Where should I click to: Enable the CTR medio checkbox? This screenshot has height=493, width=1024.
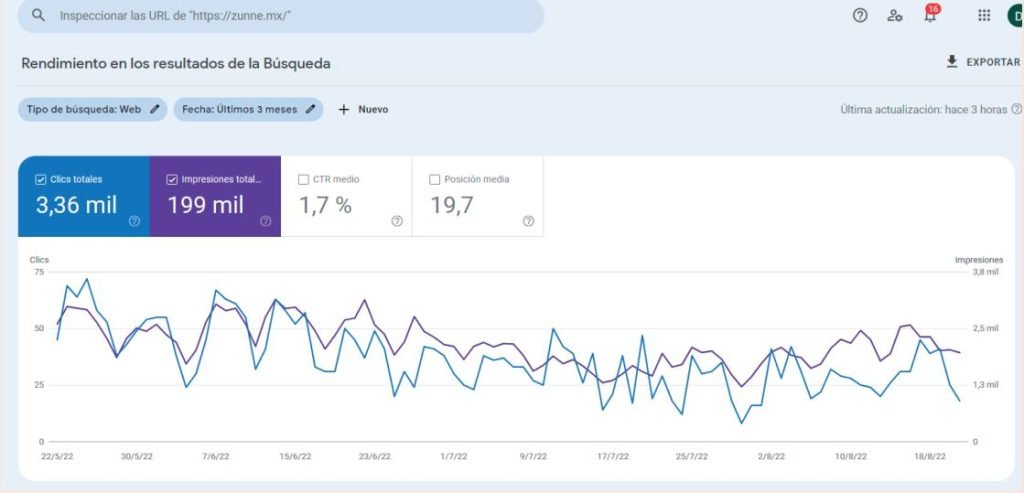303,180
